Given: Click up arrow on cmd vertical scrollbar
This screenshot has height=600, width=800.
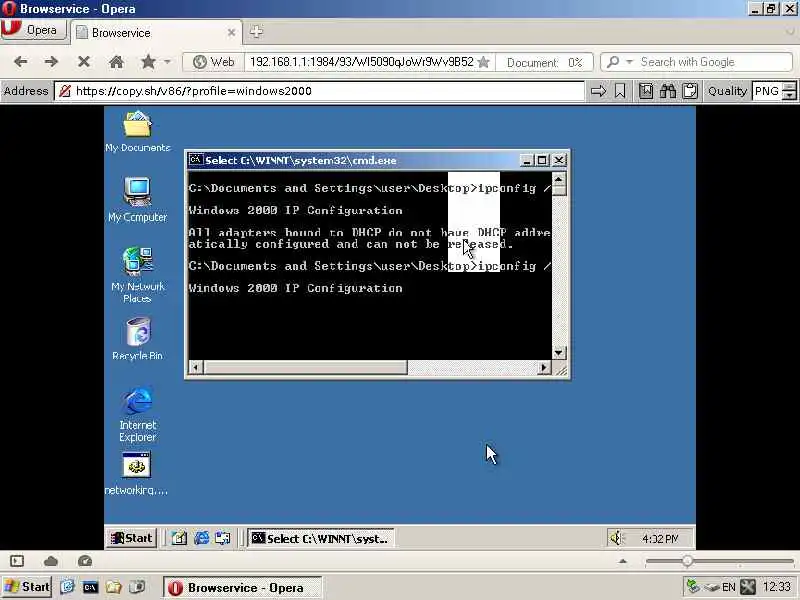Looking at the screenshot, I should tap(559, 180).
